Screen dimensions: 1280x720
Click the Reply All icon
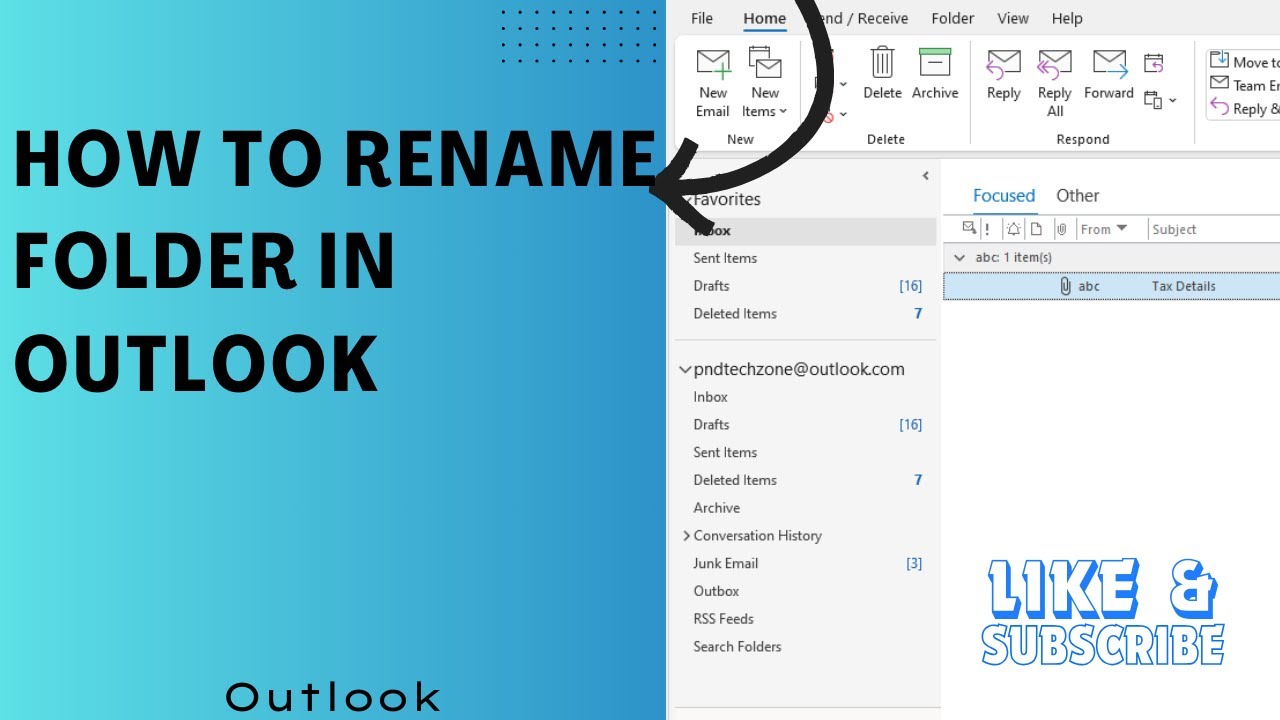click(x=1054, y=64)
